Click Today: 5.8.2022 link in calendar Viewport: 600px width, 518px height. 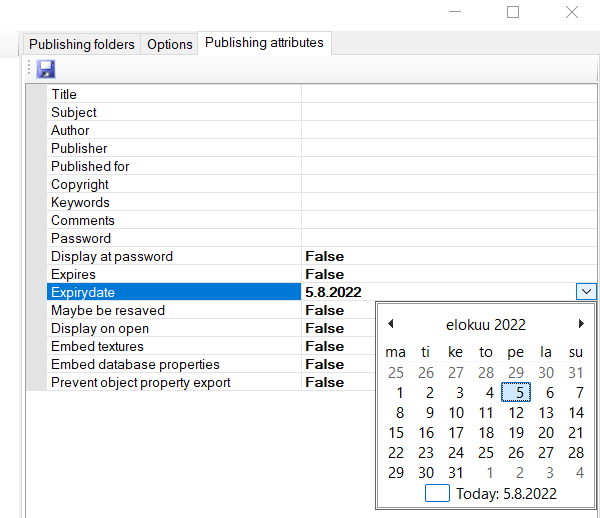506,493
